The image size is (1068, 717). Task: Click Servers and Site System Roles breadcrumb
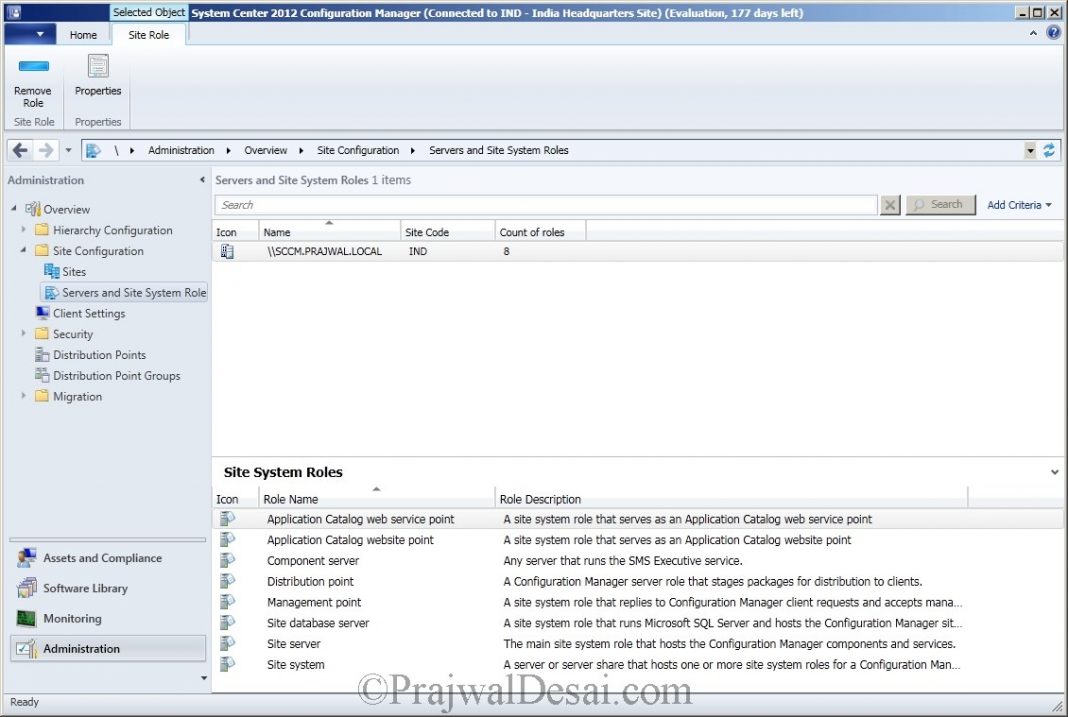pos(499,150)
